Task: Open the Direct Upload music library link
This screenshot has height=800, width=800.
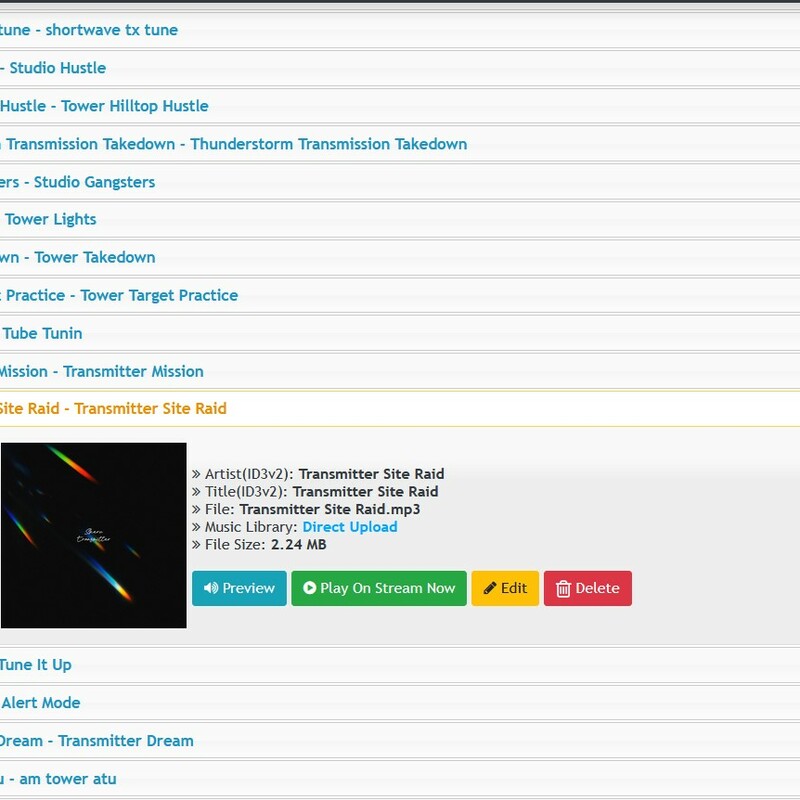Action: [349, 527]
